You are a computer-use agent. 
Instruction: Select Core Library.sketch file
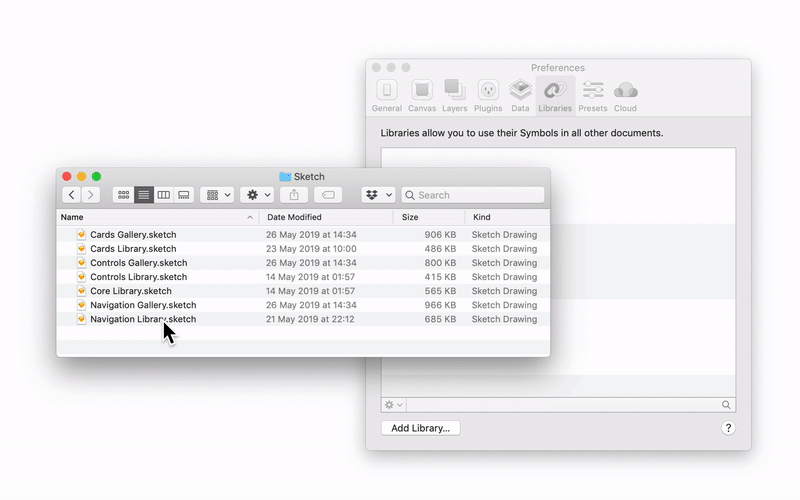(303, 291)
